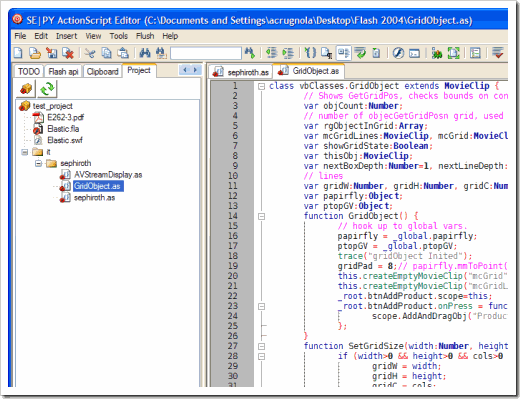Click the Find next arrow icon

click(249, 53)
